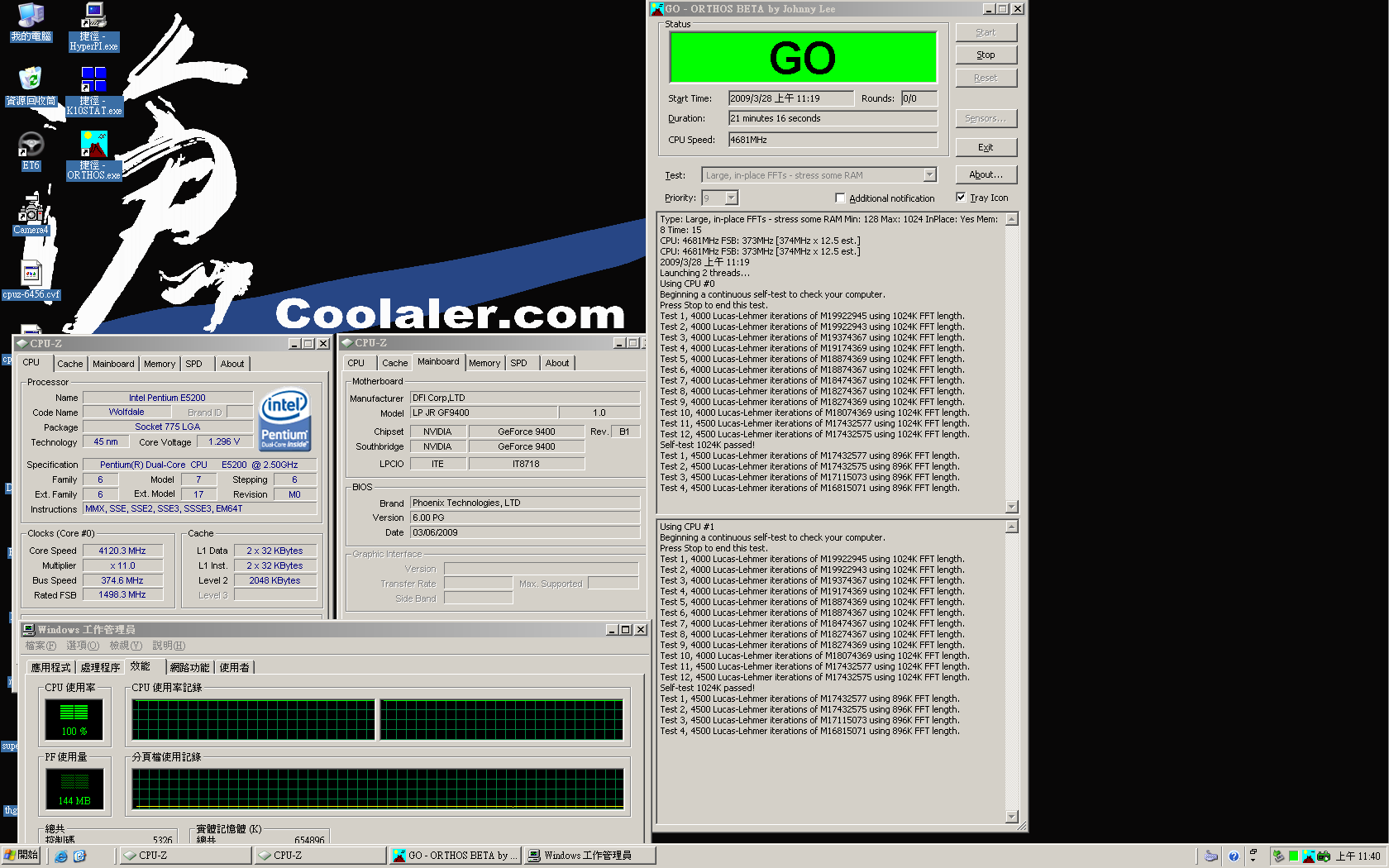Click the green GO status indicator
The width and height of the screenshot is (1389, 868).
[803, 57]
